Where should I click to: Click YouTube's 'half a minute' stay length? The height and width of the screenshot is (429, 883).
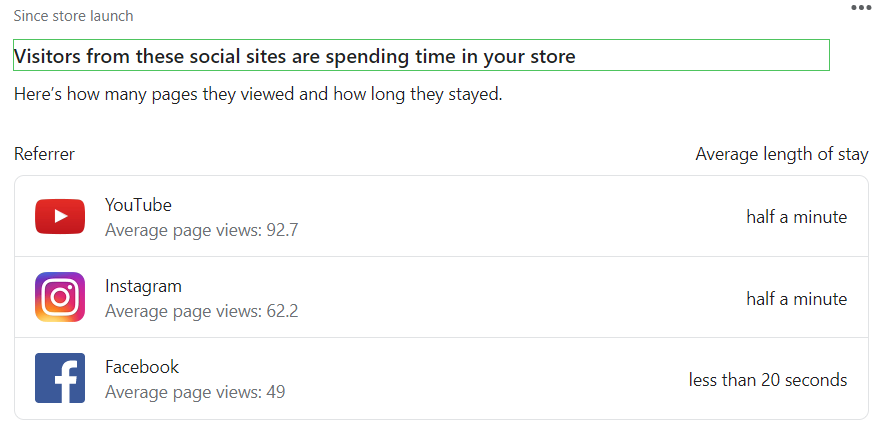click(x=796, y=217)
